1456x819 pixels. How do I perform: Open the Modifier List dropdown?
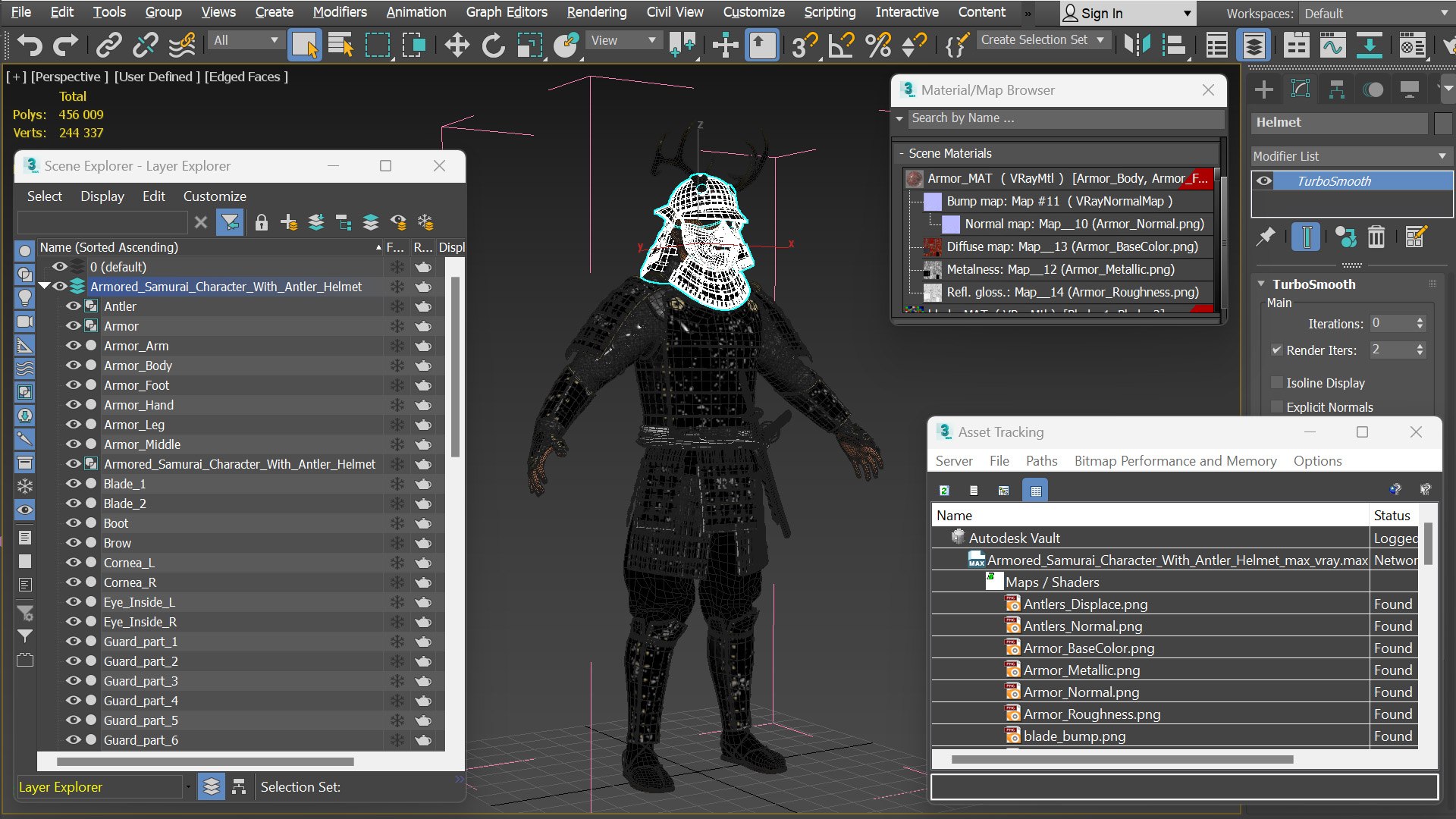1351,156
